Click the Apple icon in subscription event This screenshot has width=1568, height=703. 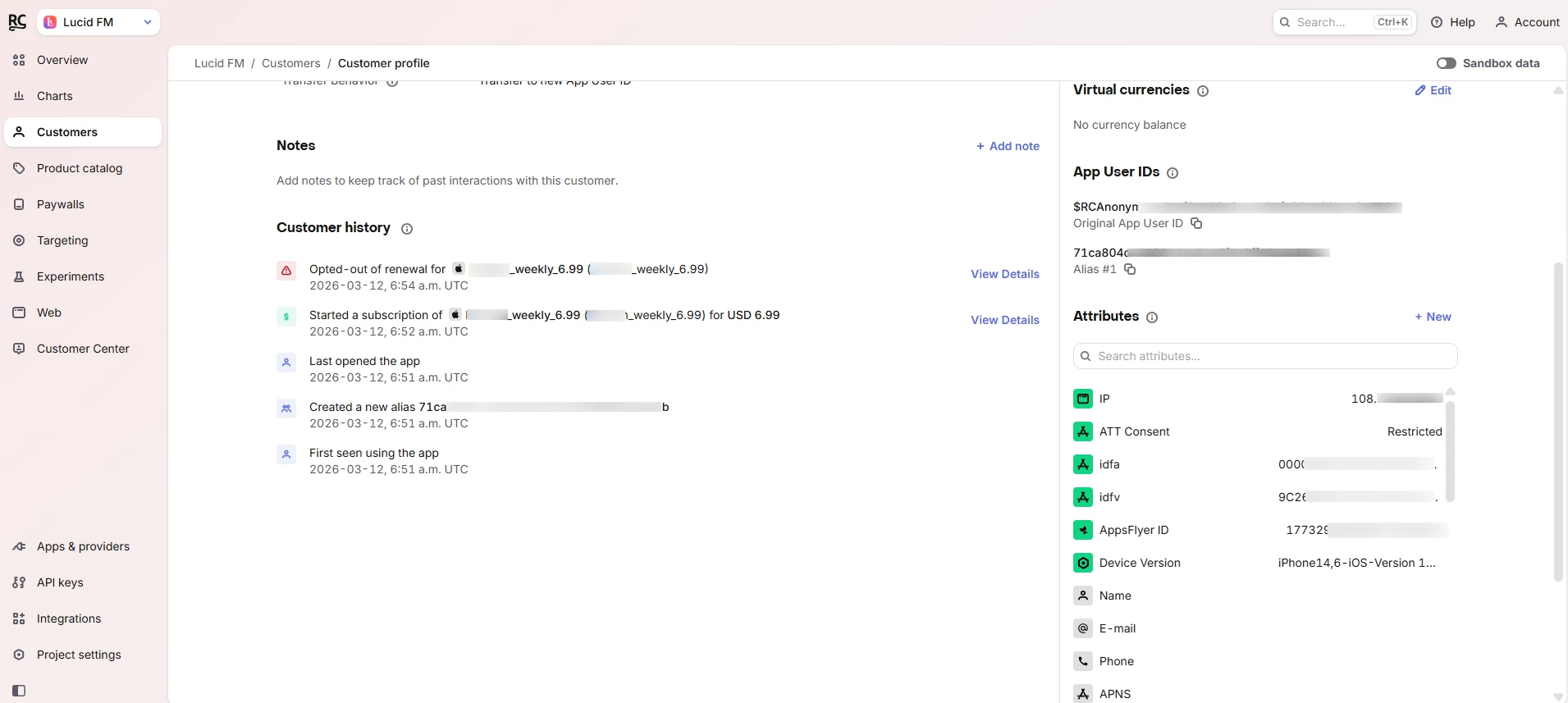pos(455,314)
